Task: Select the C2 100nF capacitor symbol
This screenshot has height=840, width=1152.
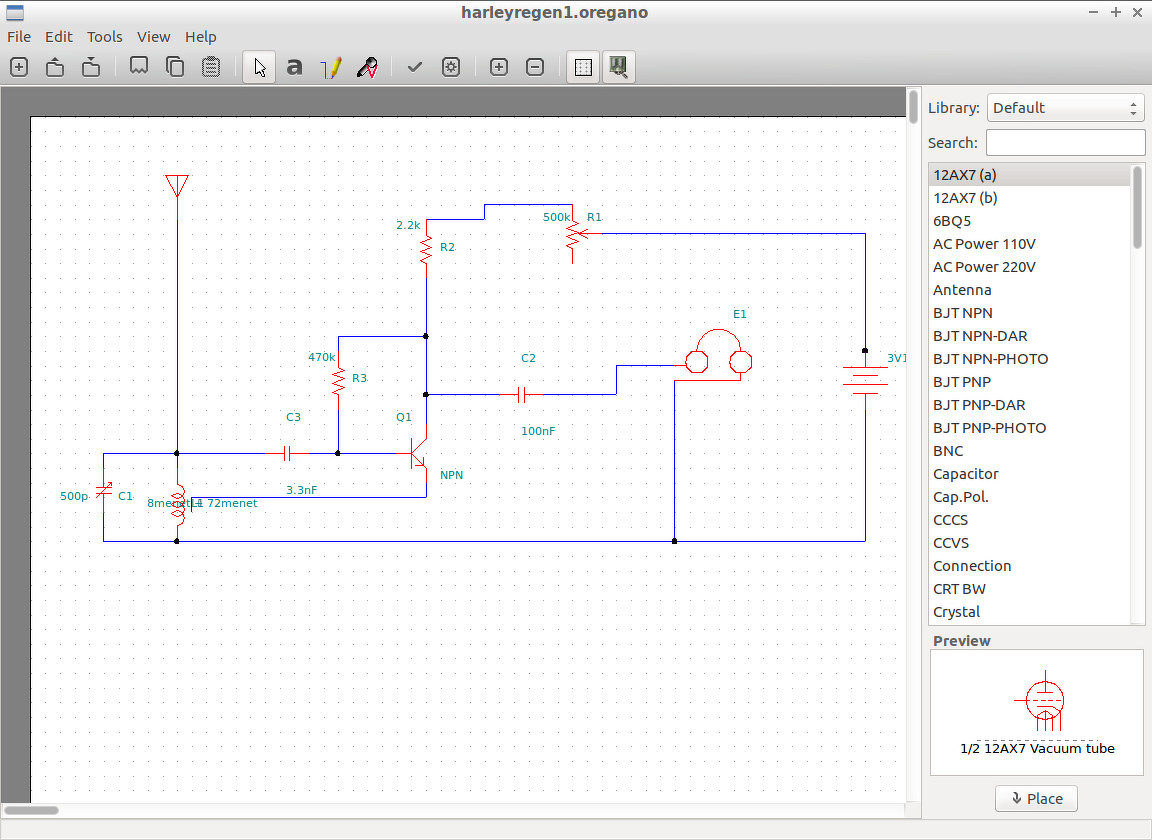Action: click(x=522, y=395)
